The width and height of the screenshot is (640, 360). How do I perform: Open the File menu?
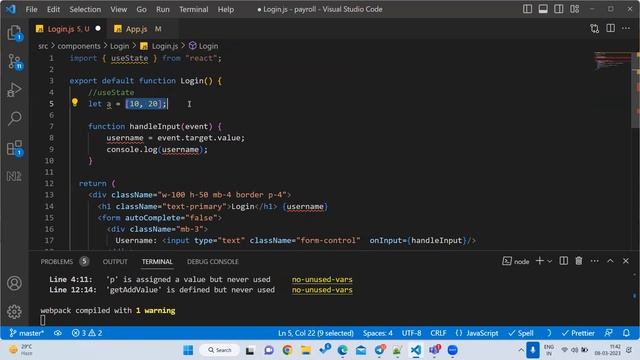click(31, 9)
